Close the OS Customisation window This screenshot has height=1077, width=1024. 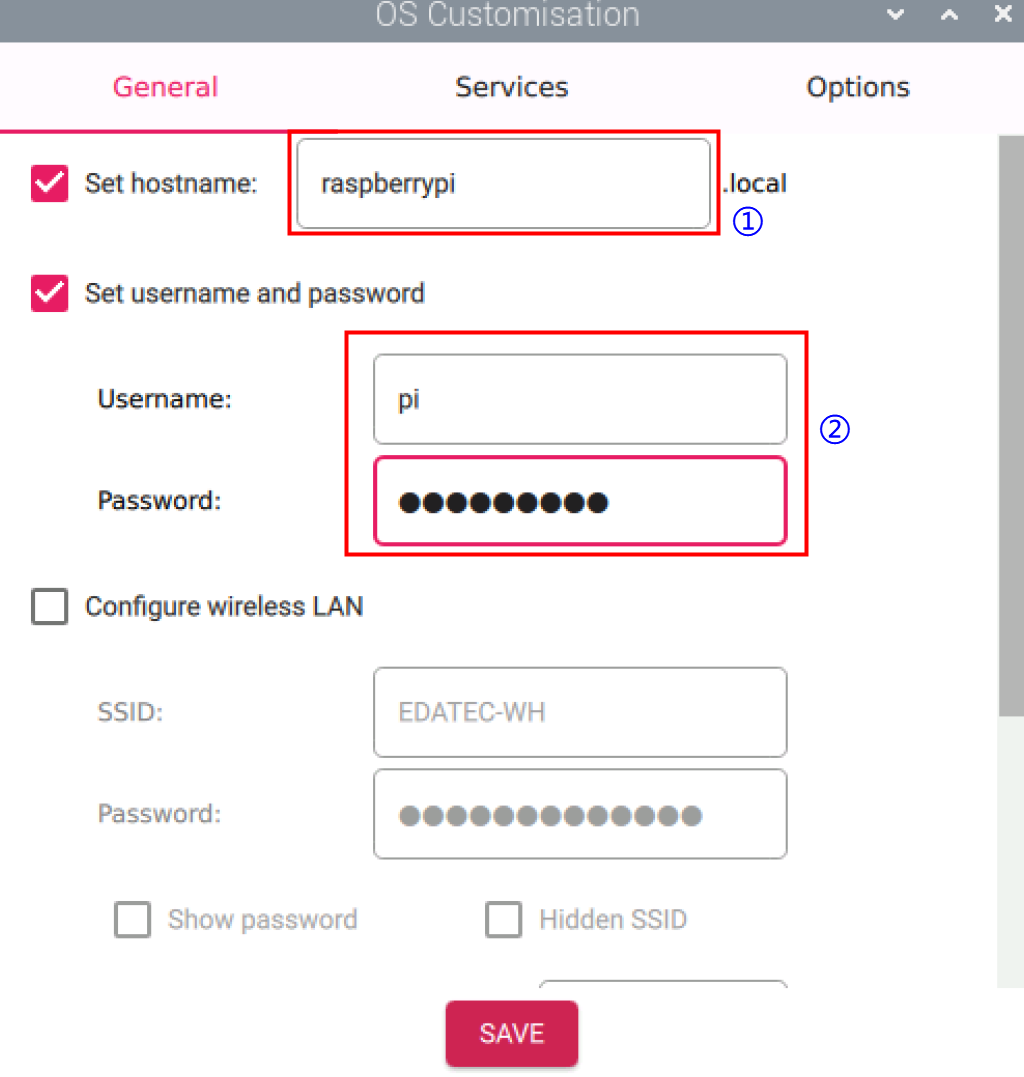click(x=1002, y=15)
